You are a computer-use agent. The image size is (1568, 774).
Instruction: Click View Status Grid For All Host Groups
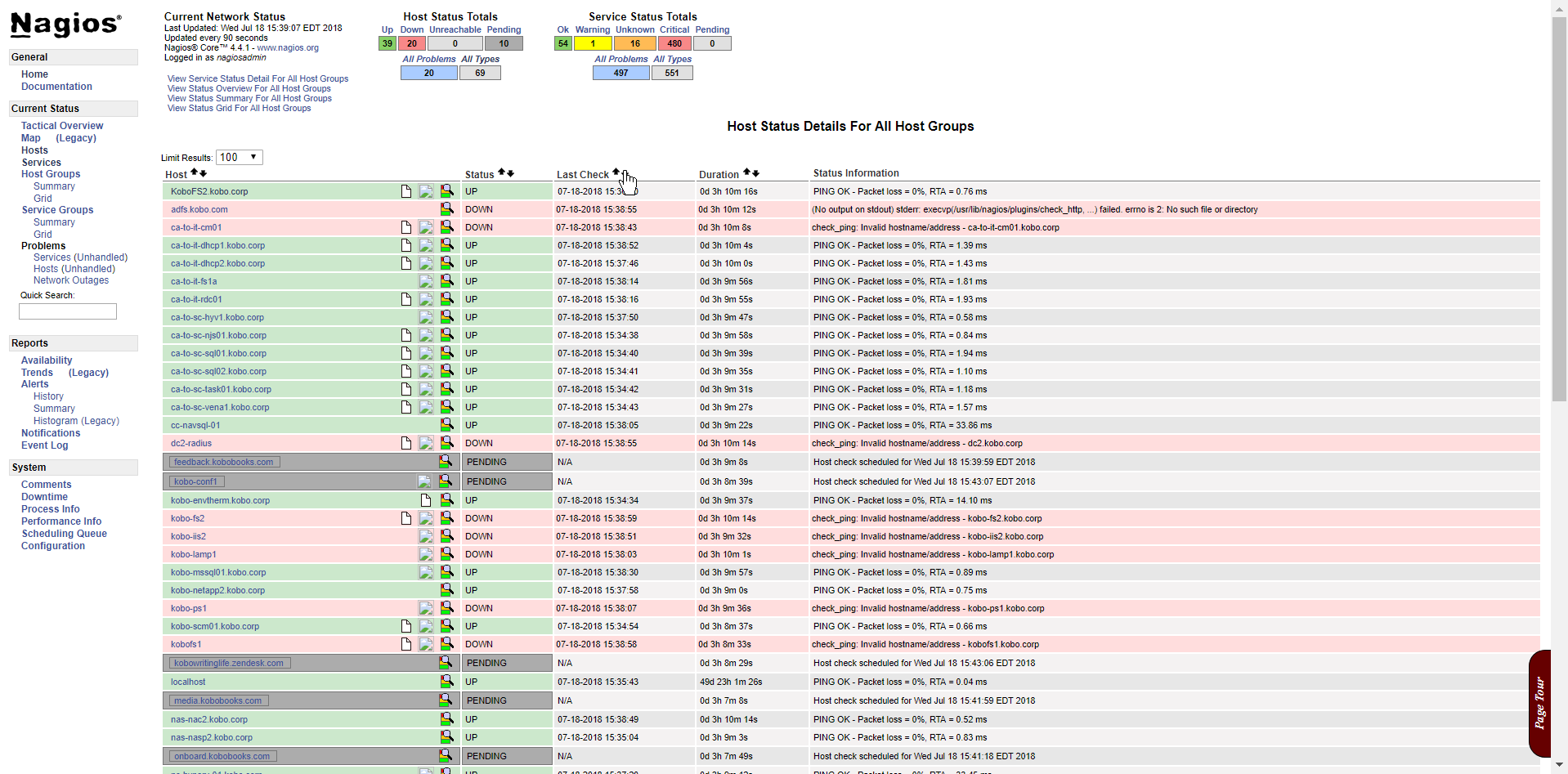click(x=239, y=108)
